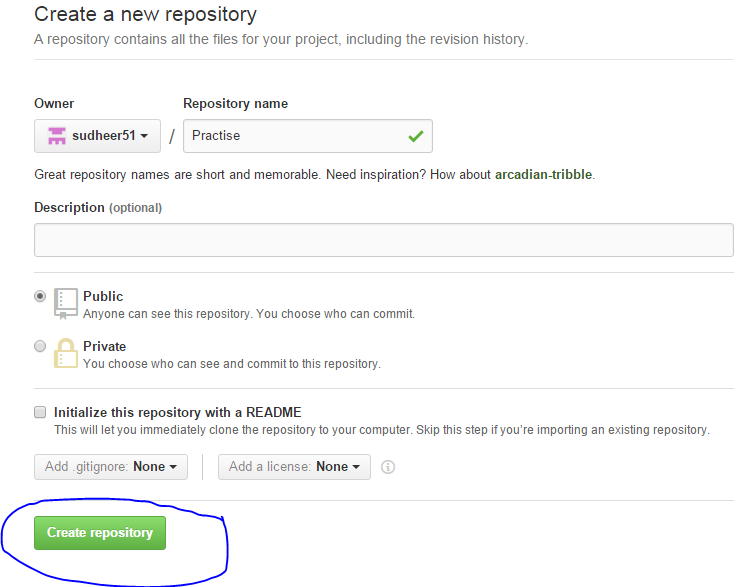The height and width of the screenshot is (587, 756).
Task: Click the Private repository lock icon
Action: [x=66, y=353]
